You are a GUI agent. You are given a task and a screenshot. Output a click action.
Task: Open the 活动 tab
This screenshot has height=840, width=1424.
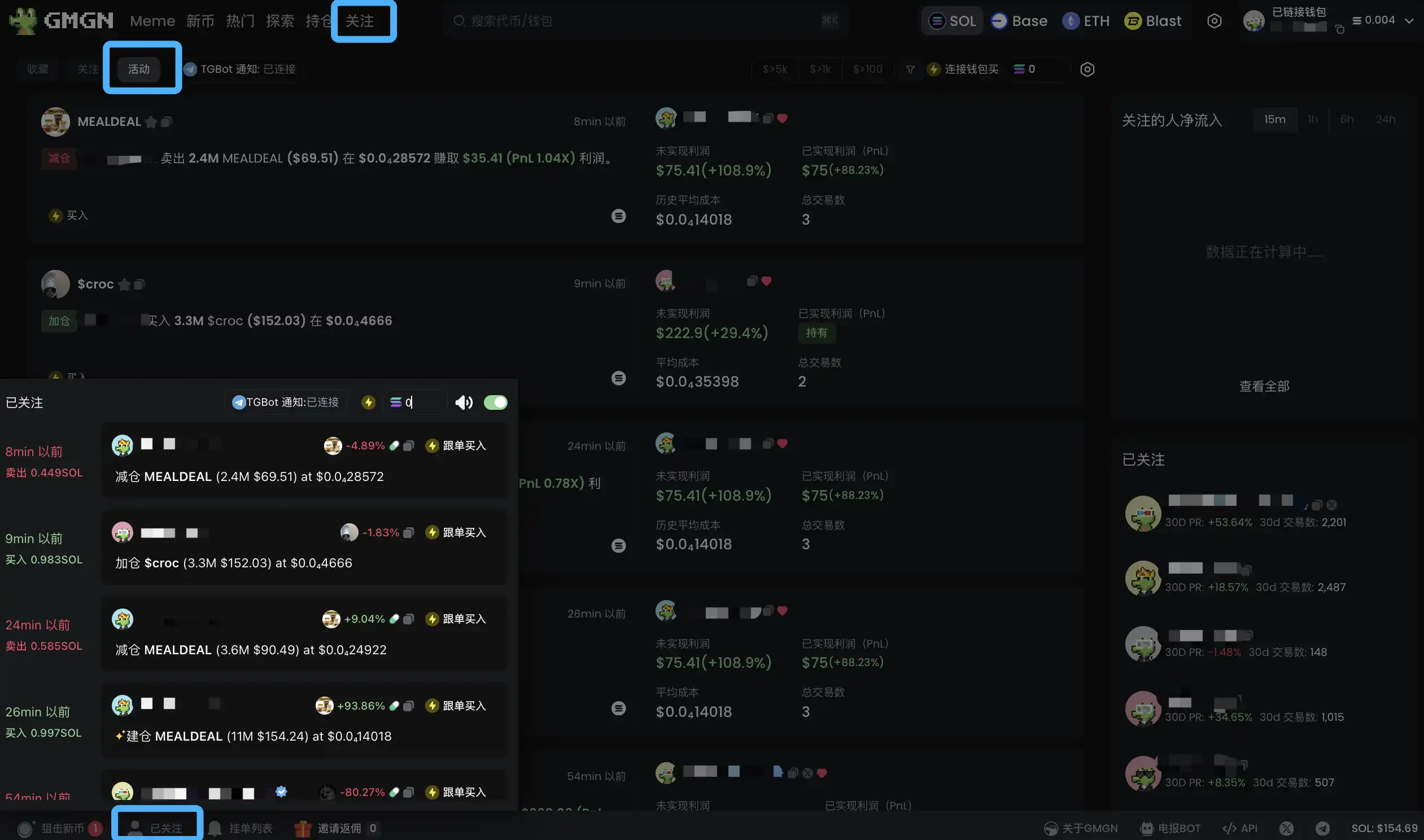(x=139, y=69)
